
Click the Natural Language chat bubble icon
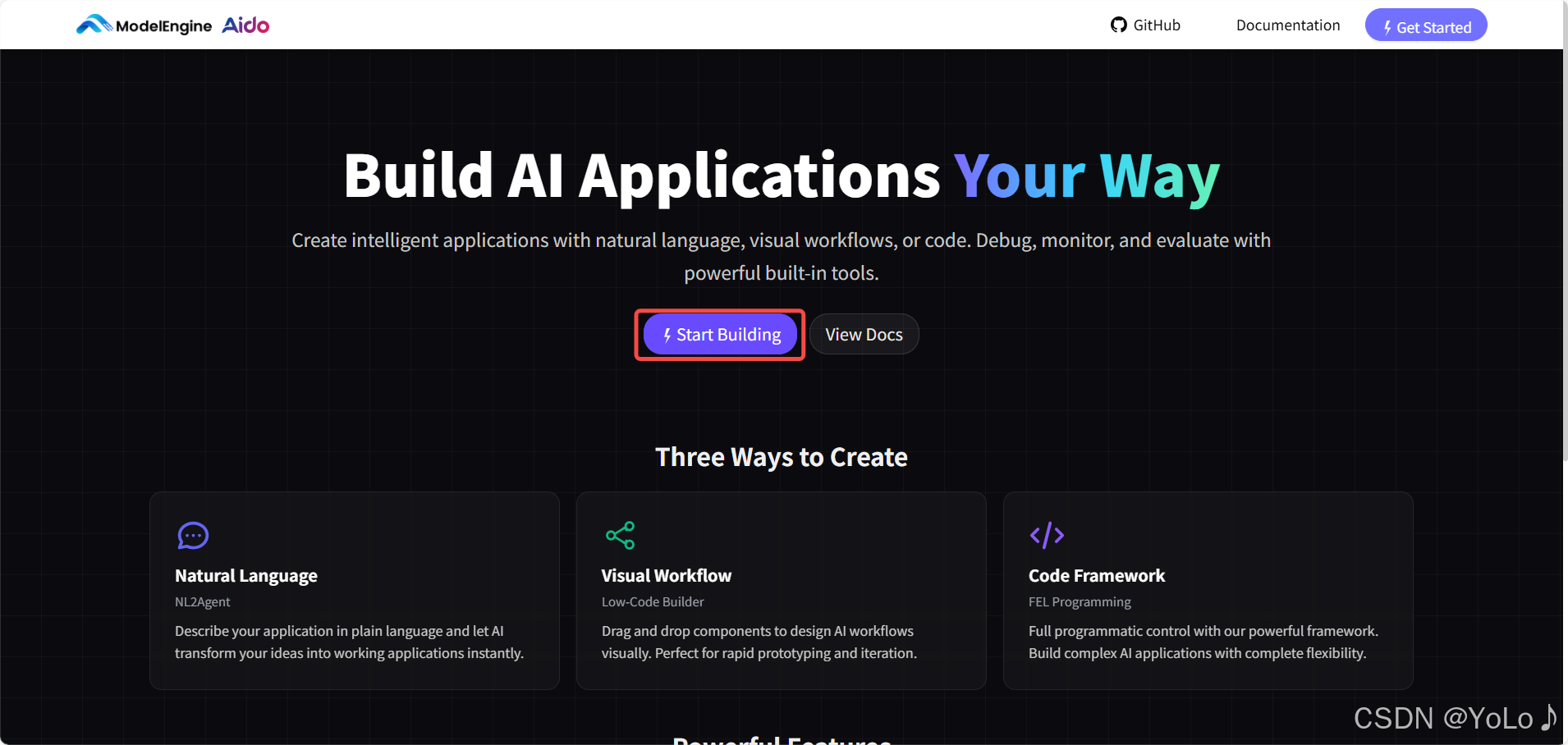click(x=193, y=536)
